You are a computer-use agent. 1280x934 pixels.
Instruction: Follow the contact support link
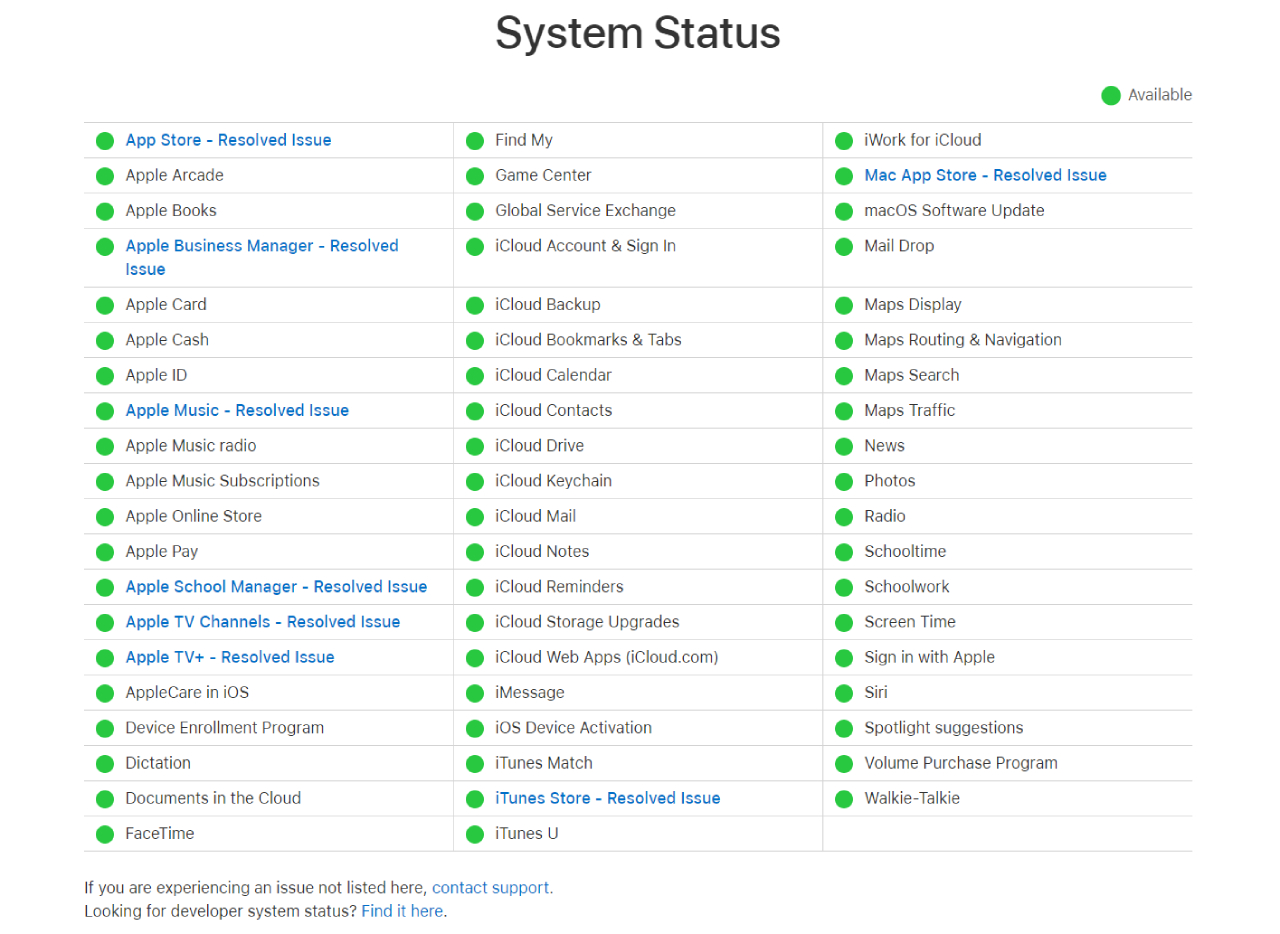492,887
